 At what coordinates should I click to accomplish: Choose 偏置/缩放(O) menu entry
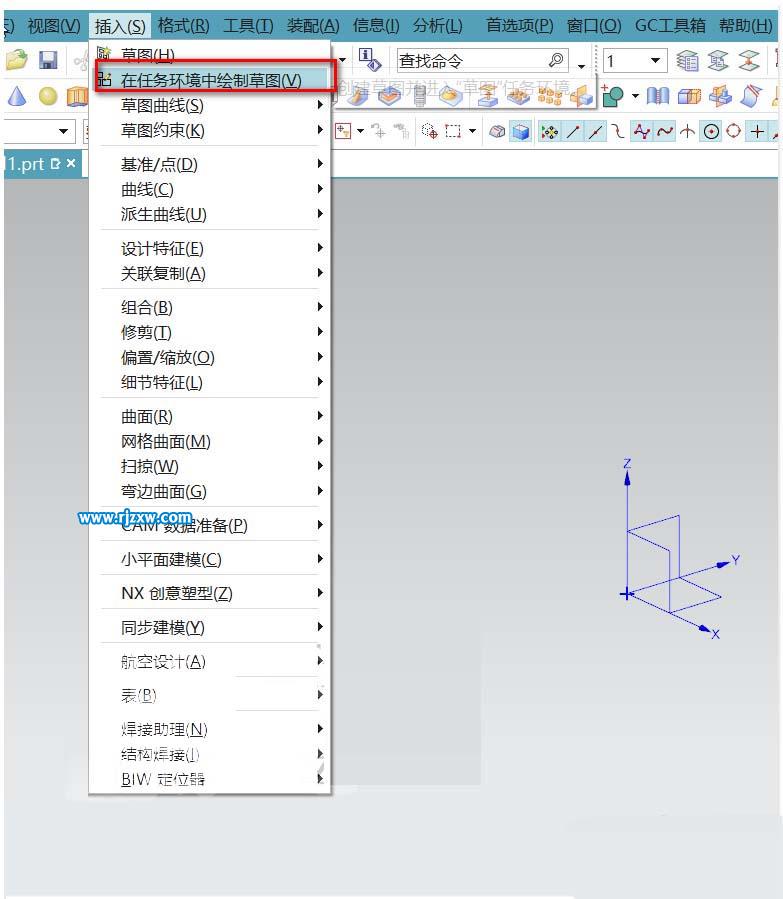click(167, 358)
